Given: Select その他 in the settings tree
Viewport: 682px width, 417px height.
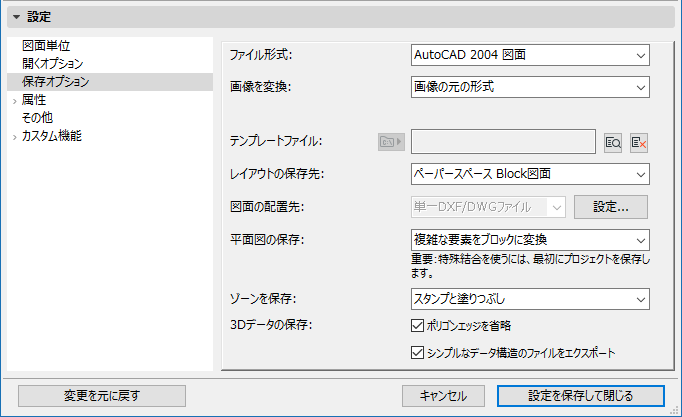Looking at the screenshot, I should pos(37,117).
